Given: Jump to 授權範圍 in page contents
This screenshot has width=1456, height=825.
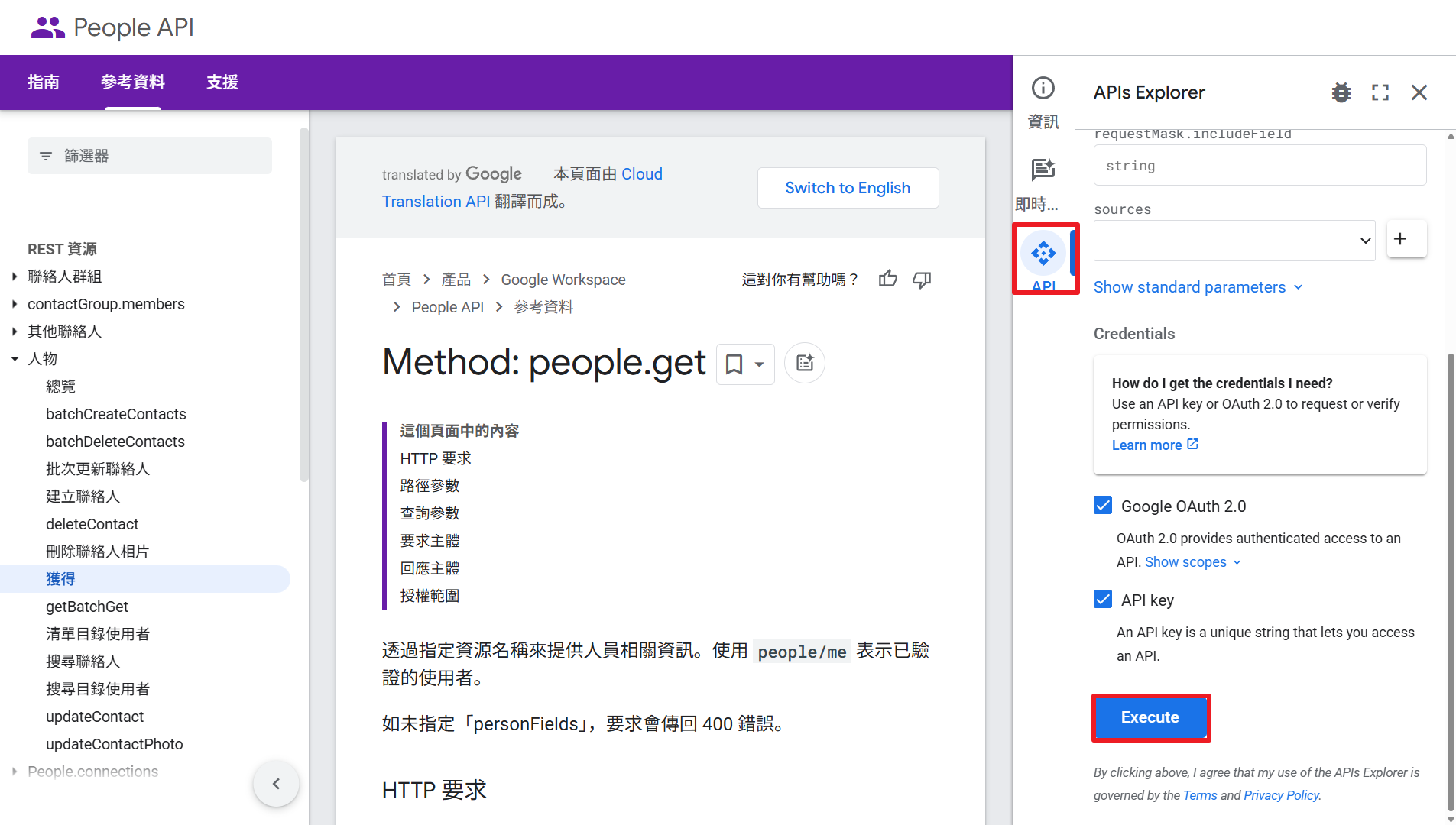Looking at the screenshot, I should point(430,596).
